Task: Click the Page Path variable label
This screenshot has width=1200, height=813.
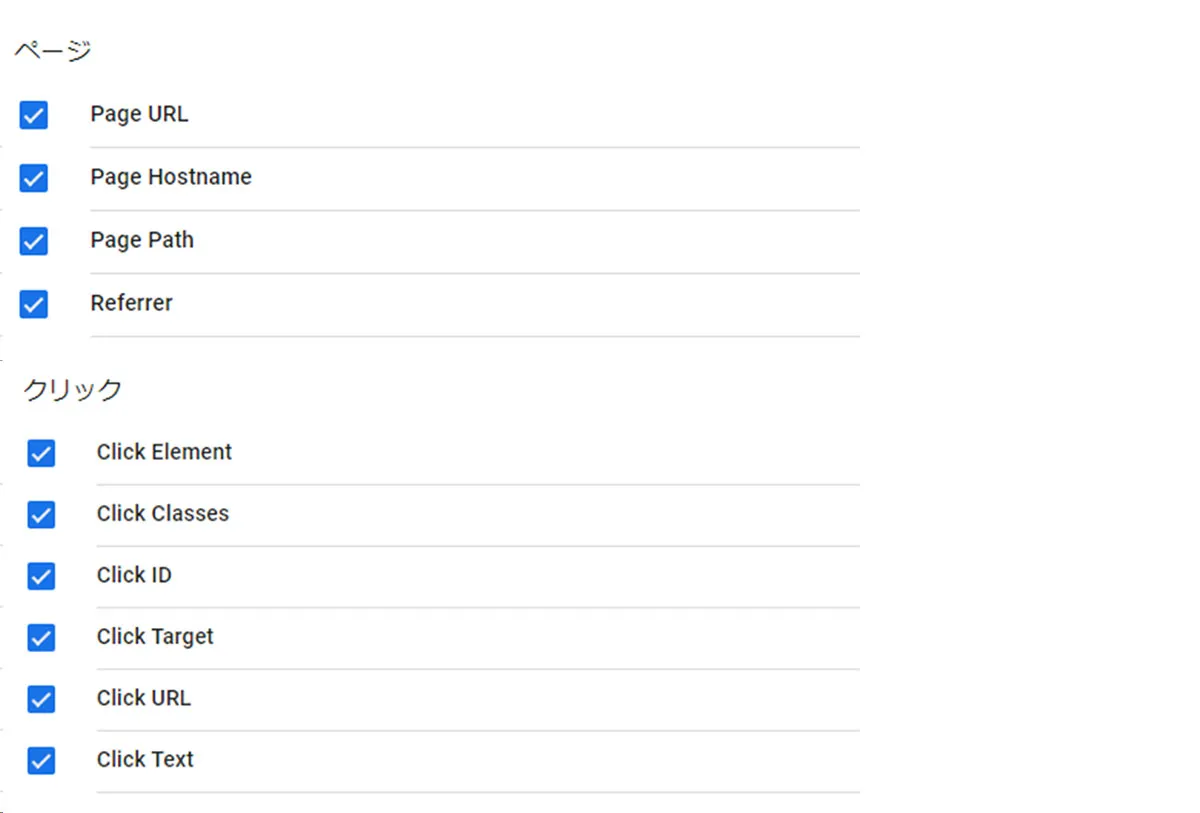Action: [x=142, y=240]
